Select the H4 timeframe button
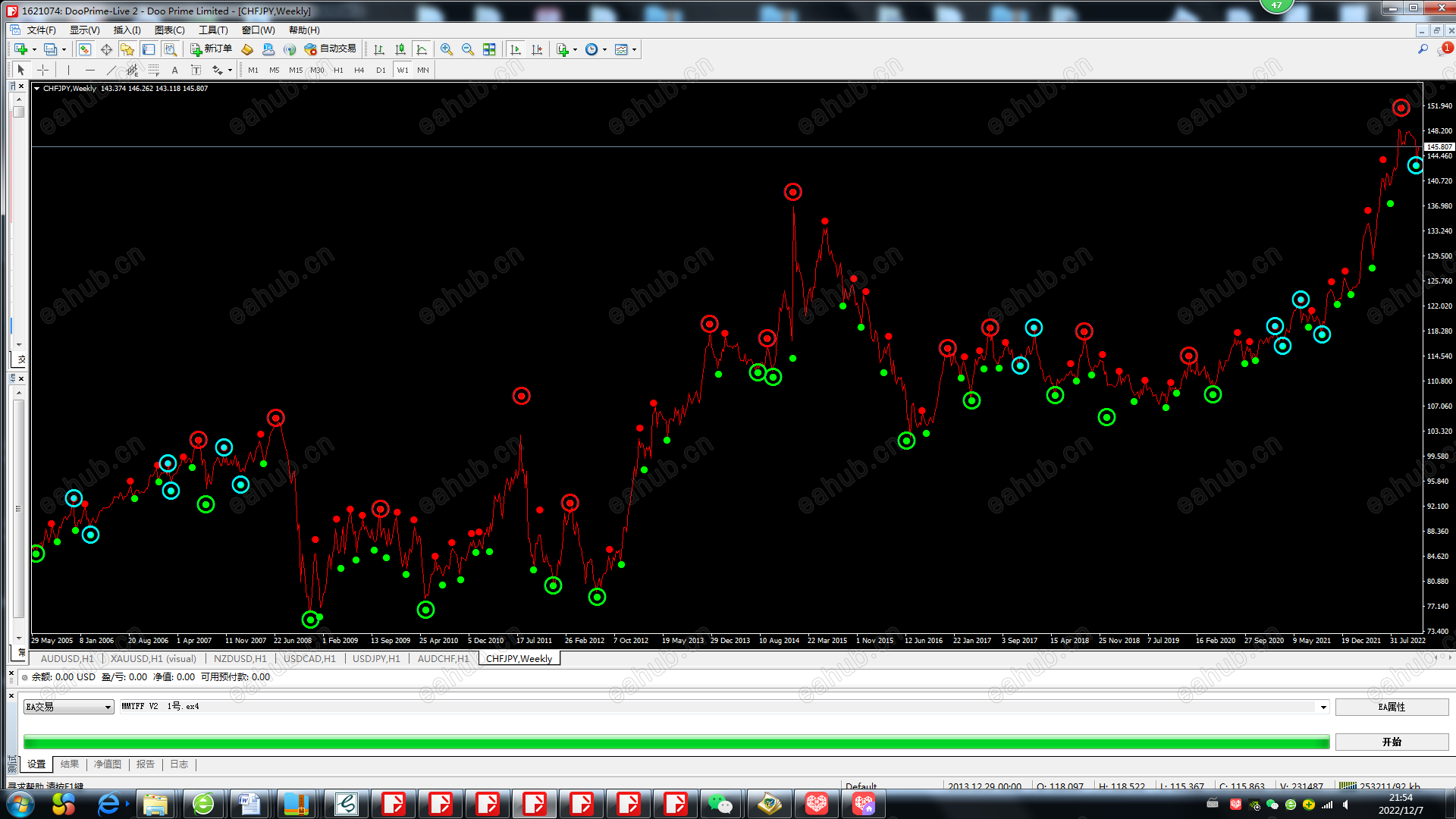This screenshot has height=819, width=1456. tap(359, 70)
